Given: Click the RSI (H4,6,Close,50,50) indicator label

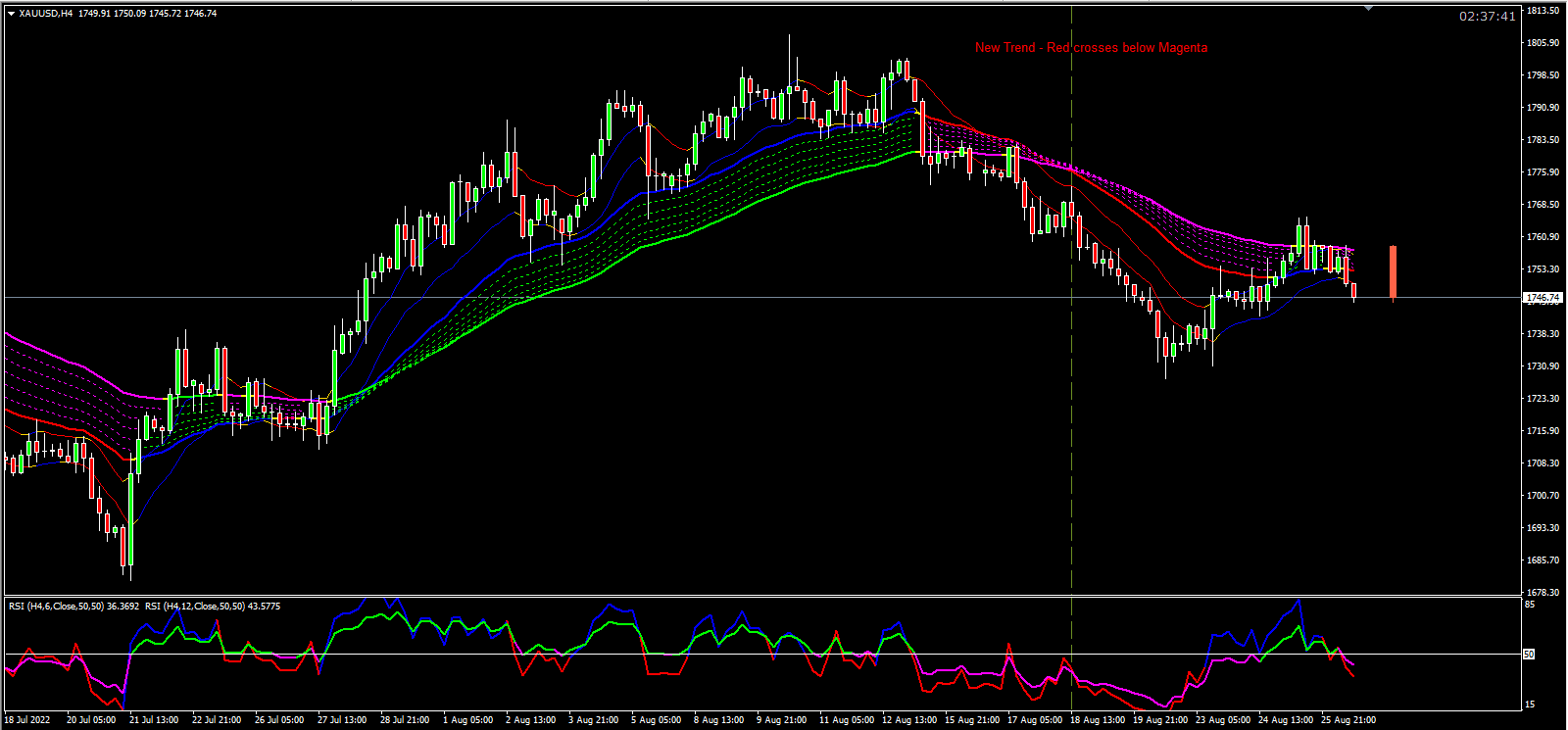Looking at the screenshot, I should tap(73, 607).
